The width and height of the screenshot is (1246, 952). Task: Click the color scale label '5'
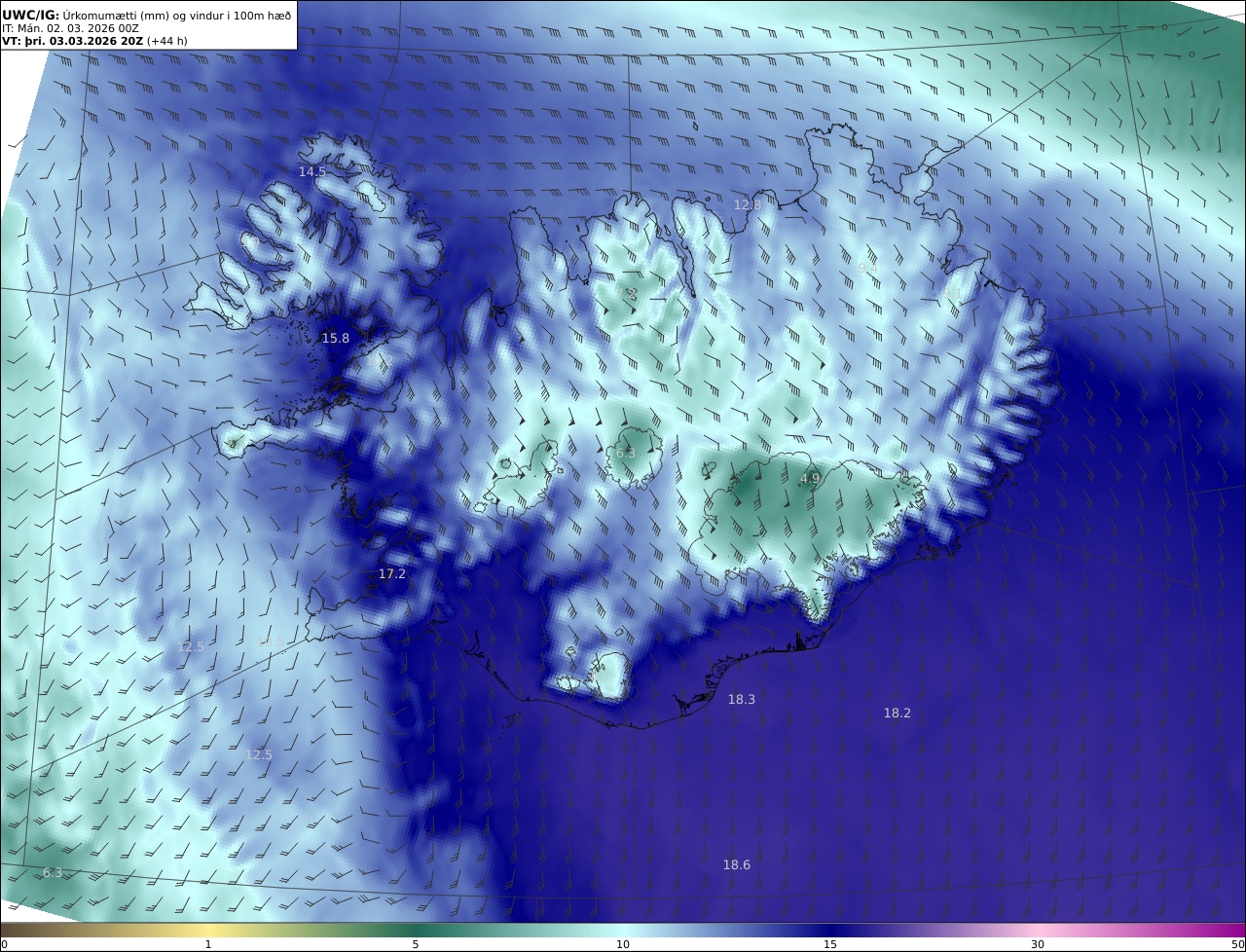point(416,944)
